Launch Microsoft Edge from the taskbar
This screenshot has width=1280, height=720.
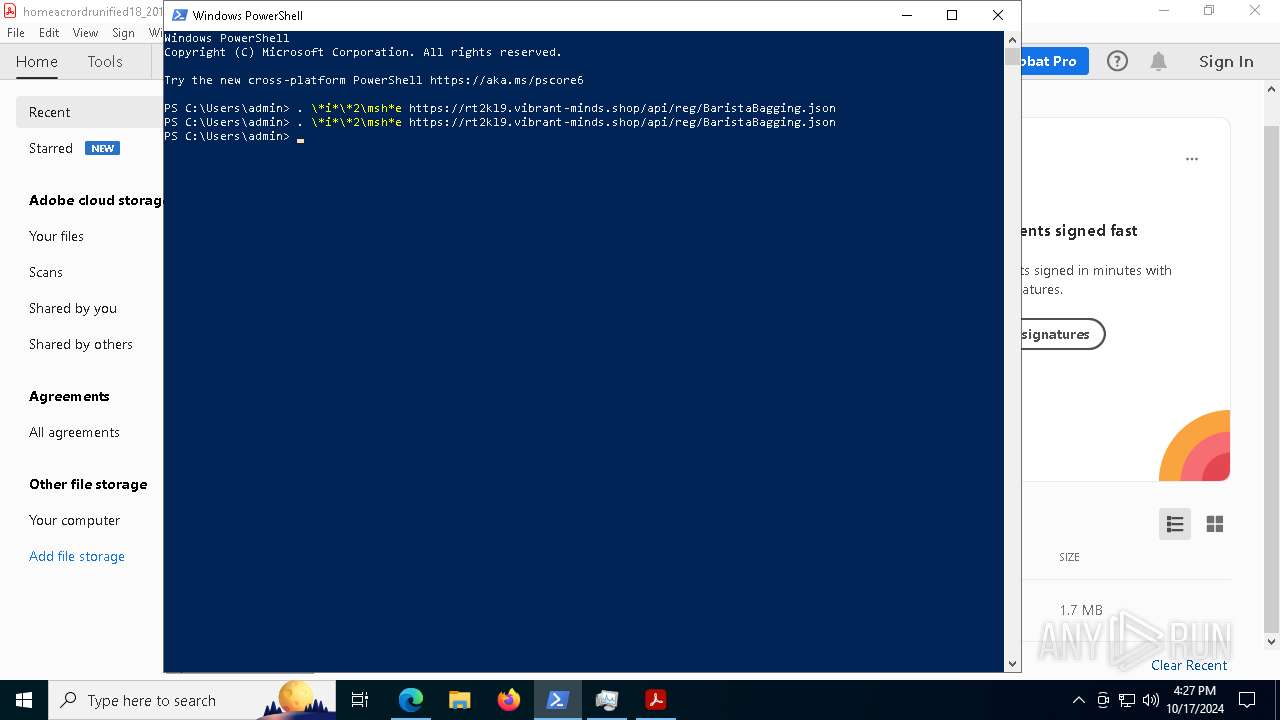click(411, 700)
